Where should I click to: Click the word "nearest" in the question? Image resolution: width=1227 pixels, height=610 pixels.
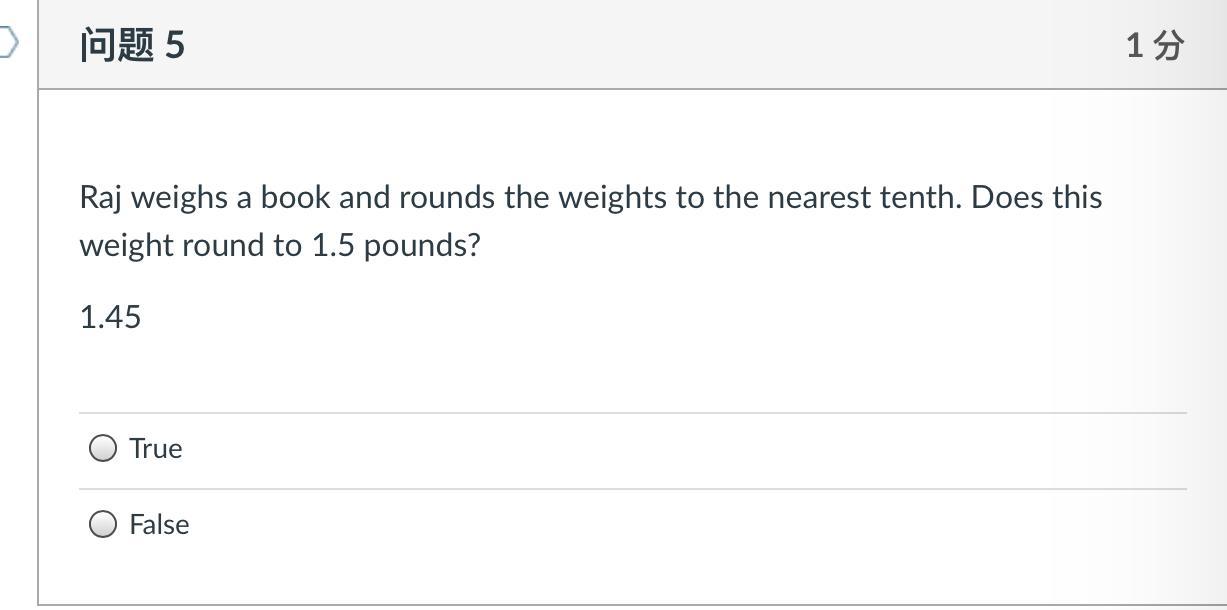pyautogui.click(x=818, y=197)
